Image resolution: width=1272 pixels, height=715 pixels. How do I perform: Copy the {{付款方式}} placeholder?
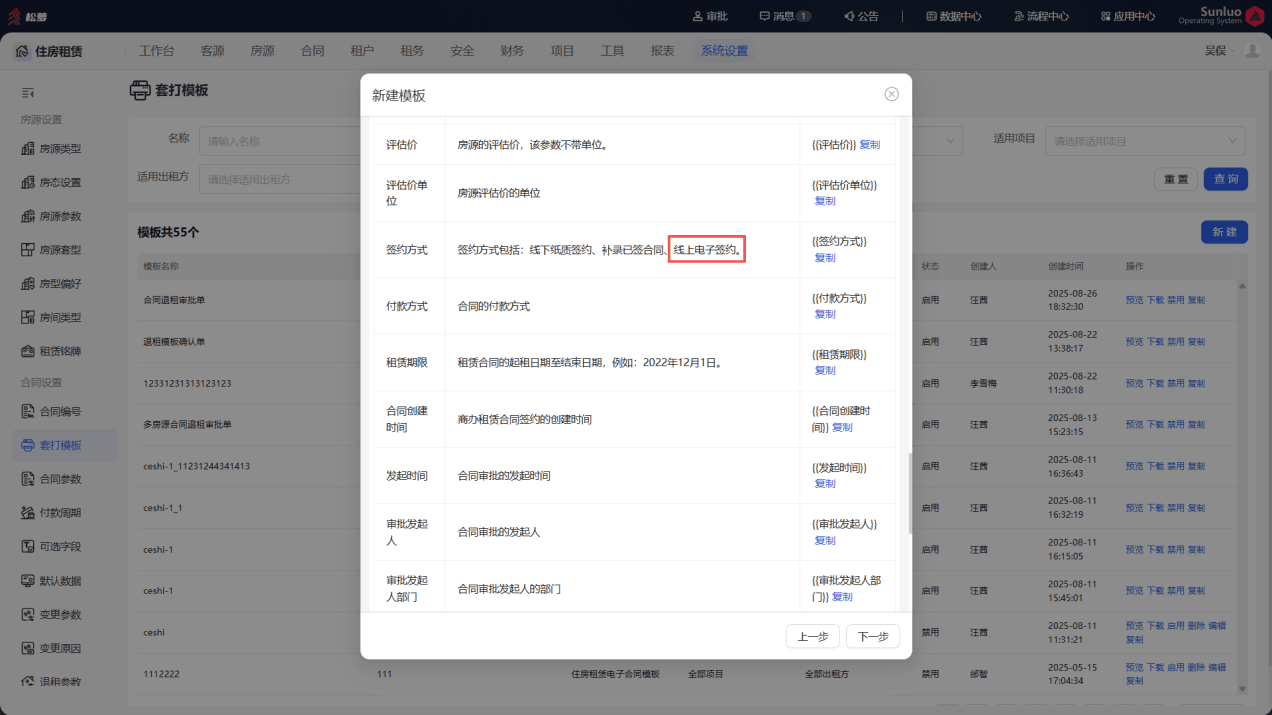click(825, 314)
